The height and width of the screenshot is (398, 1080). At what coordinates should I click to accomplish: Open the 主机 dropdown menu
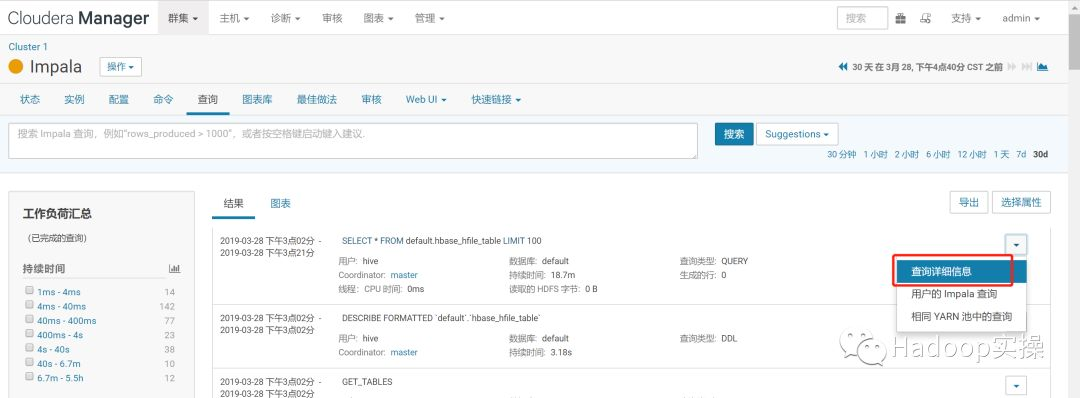(x=234, y=19)
